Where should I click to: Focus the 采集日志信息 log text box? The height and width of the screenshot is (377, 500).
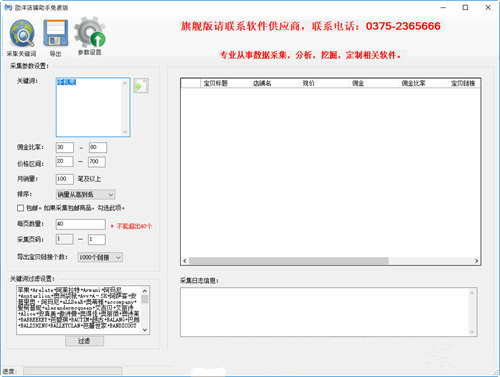[x=329, y=312]
